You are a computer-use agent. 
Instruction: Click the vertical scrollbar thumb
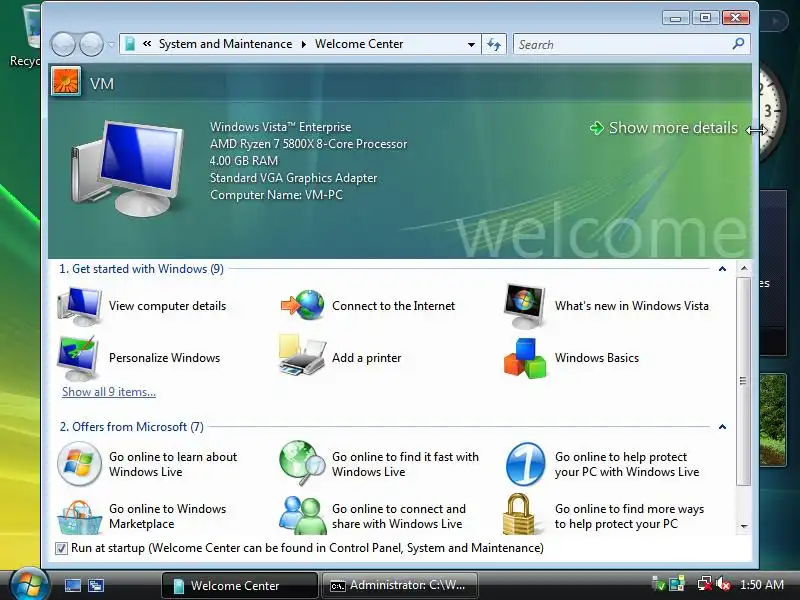(743, 381)
